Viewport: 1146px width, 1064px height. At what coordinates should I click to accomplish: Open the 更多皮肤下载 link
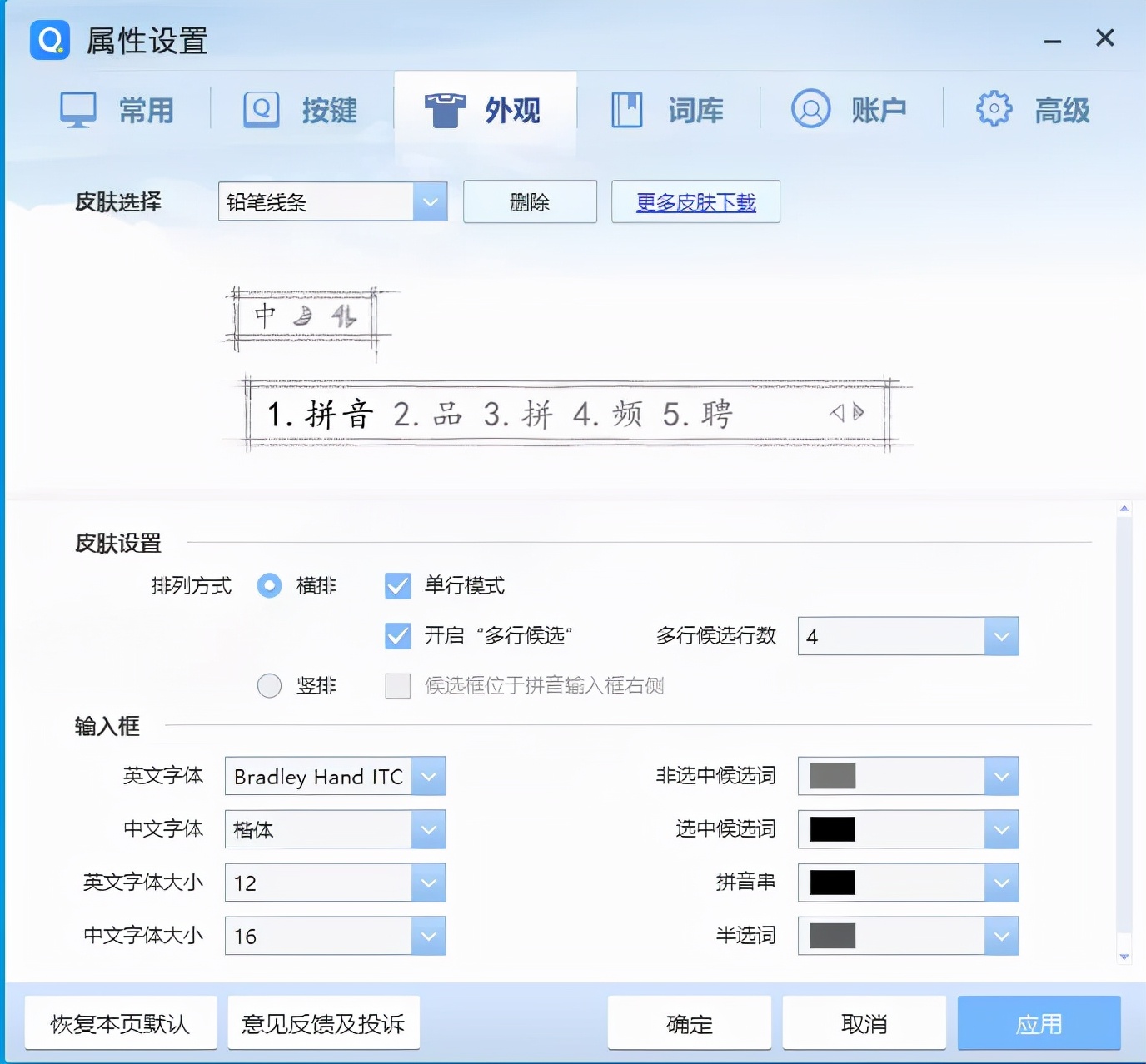click(x=695, y=201)
